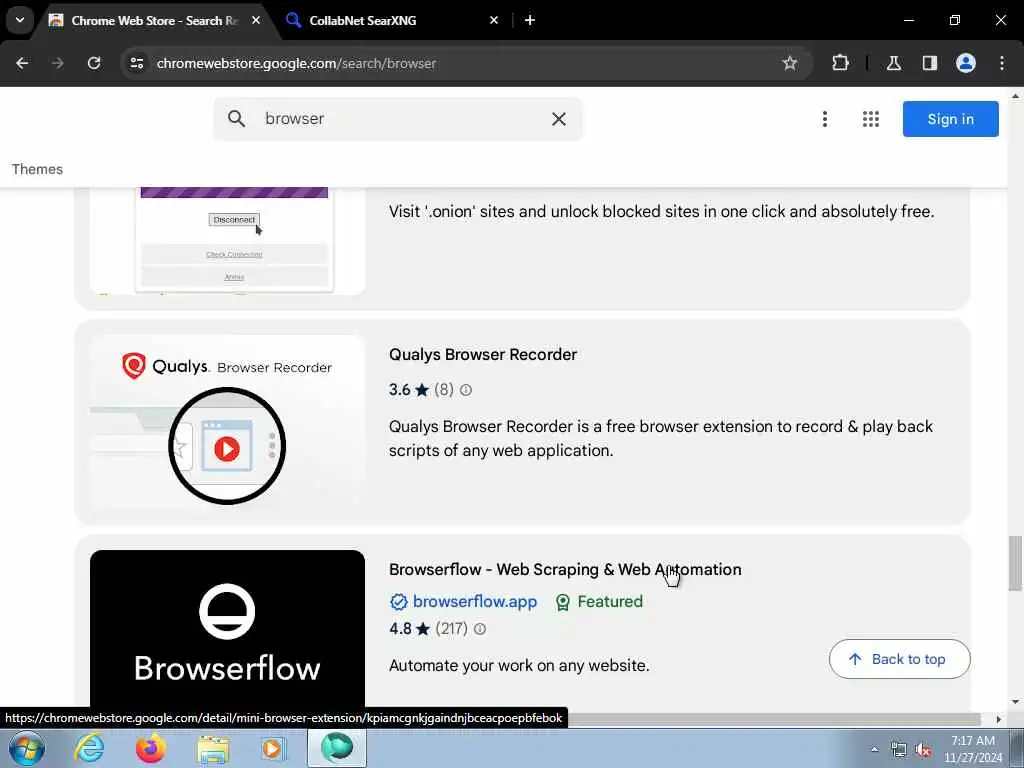The height and width of the screenshot is (768, 1024).
Task: Click the browser forward arrow
Action: click(58, 63)
